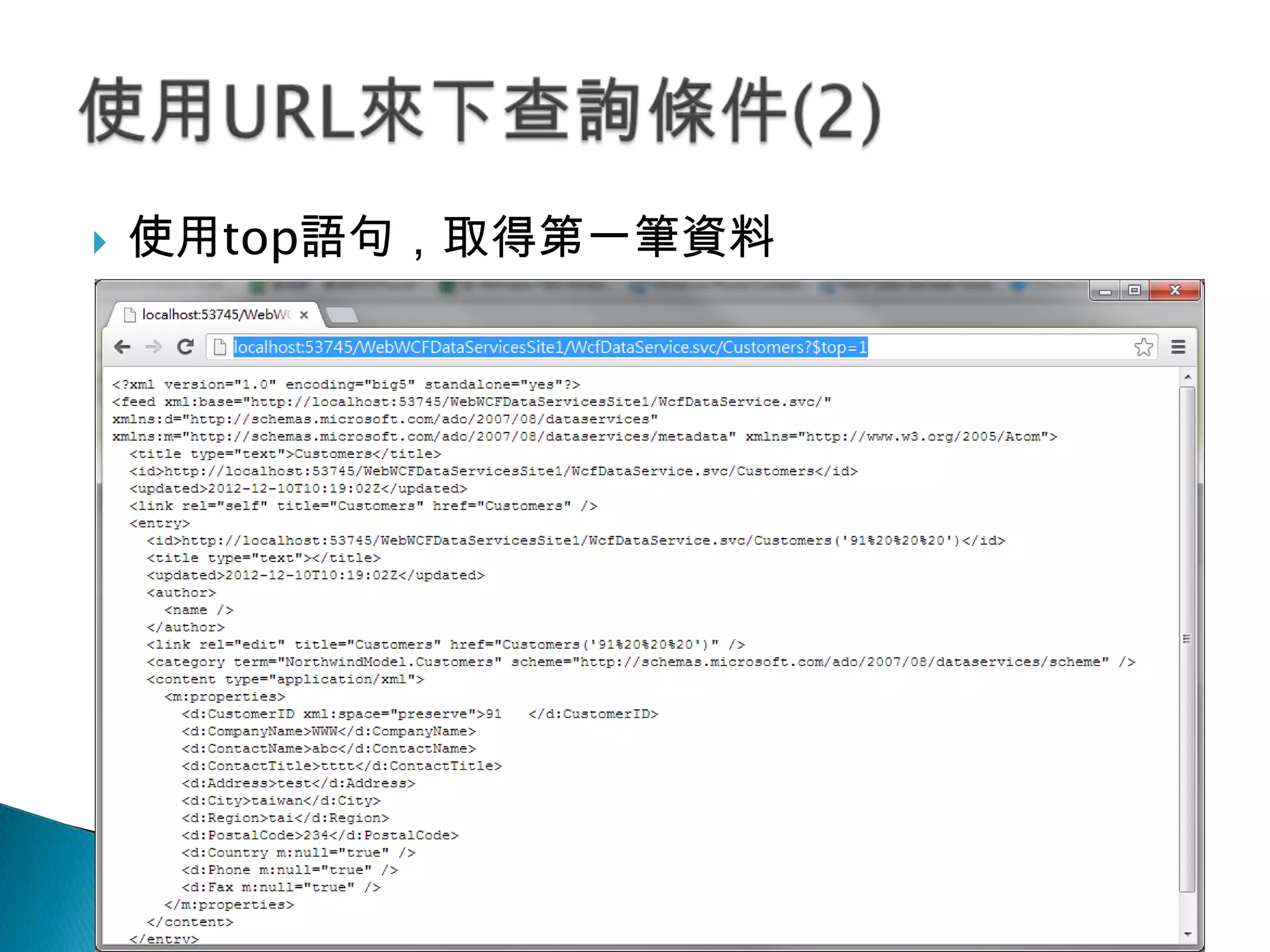Click the browser forward arrow
This screenshot has width=1270, height=952.
pos(153,346)
